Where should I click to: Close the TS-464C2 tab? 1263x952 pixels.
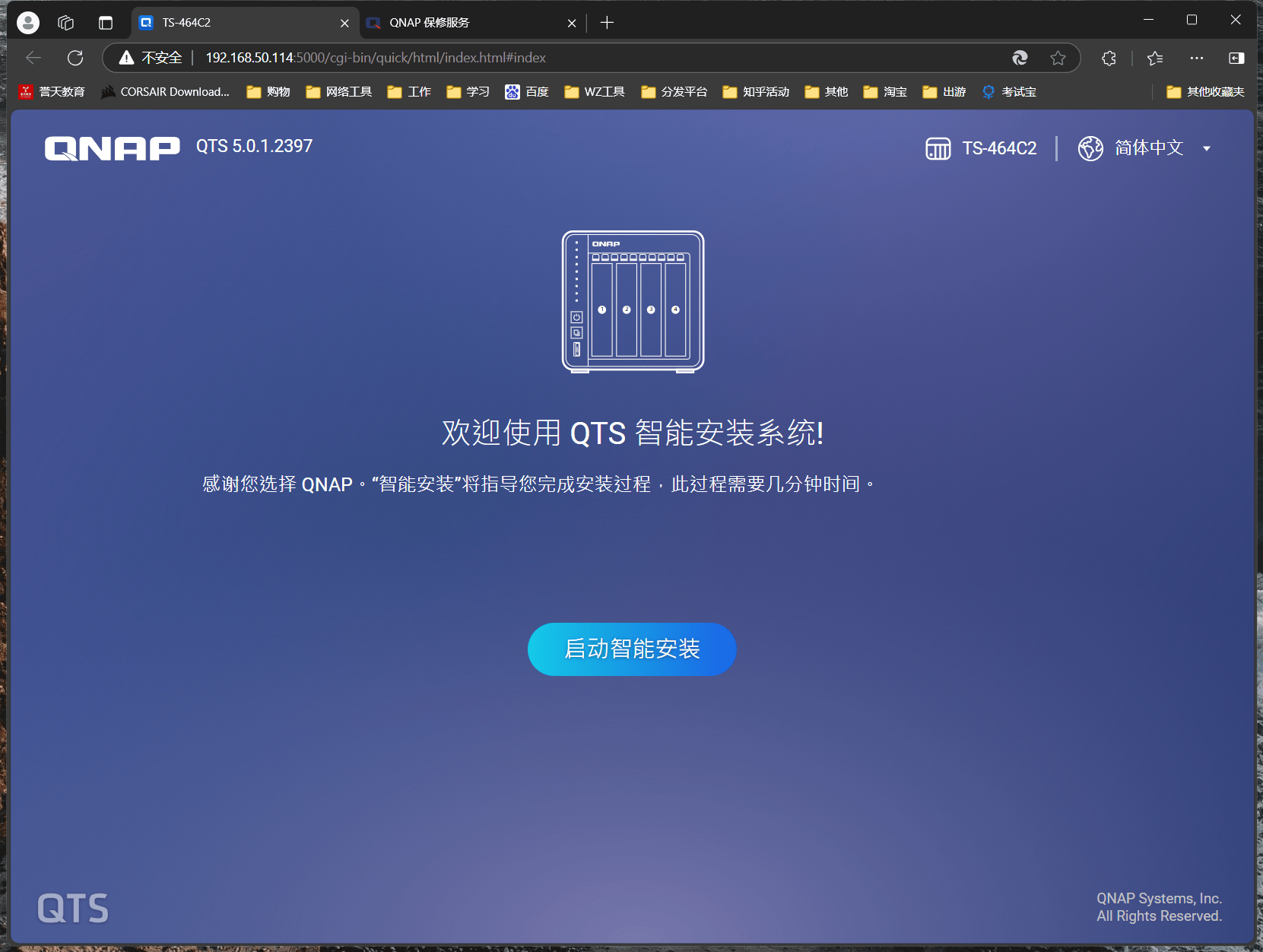tap(344, 23)
